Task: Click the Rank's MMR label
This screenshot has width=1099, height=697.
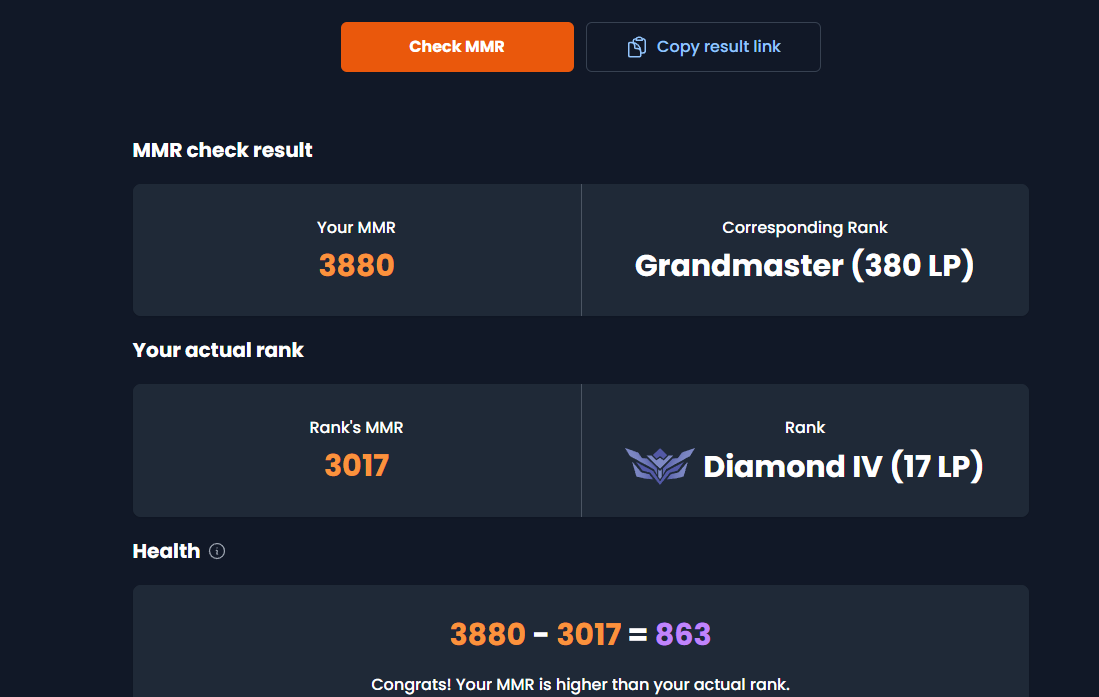Action: 356,427
